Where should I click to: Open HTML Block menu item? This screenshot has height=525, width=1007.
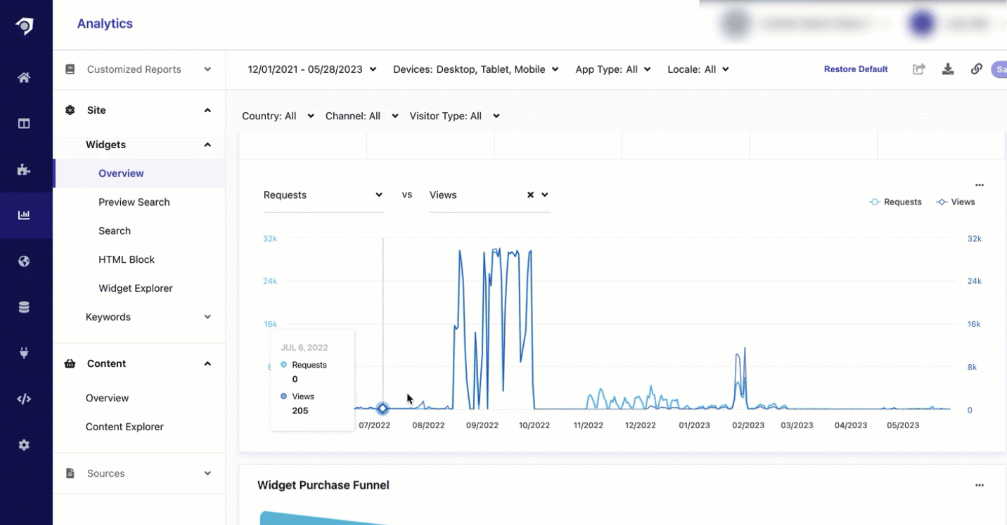point(127,260)
